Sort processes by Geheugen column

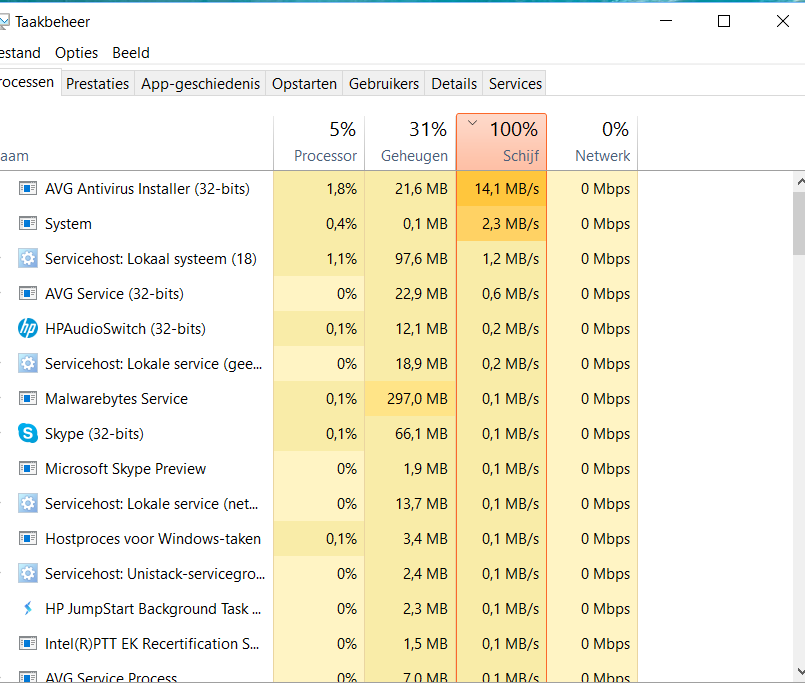tap(410, 142)
